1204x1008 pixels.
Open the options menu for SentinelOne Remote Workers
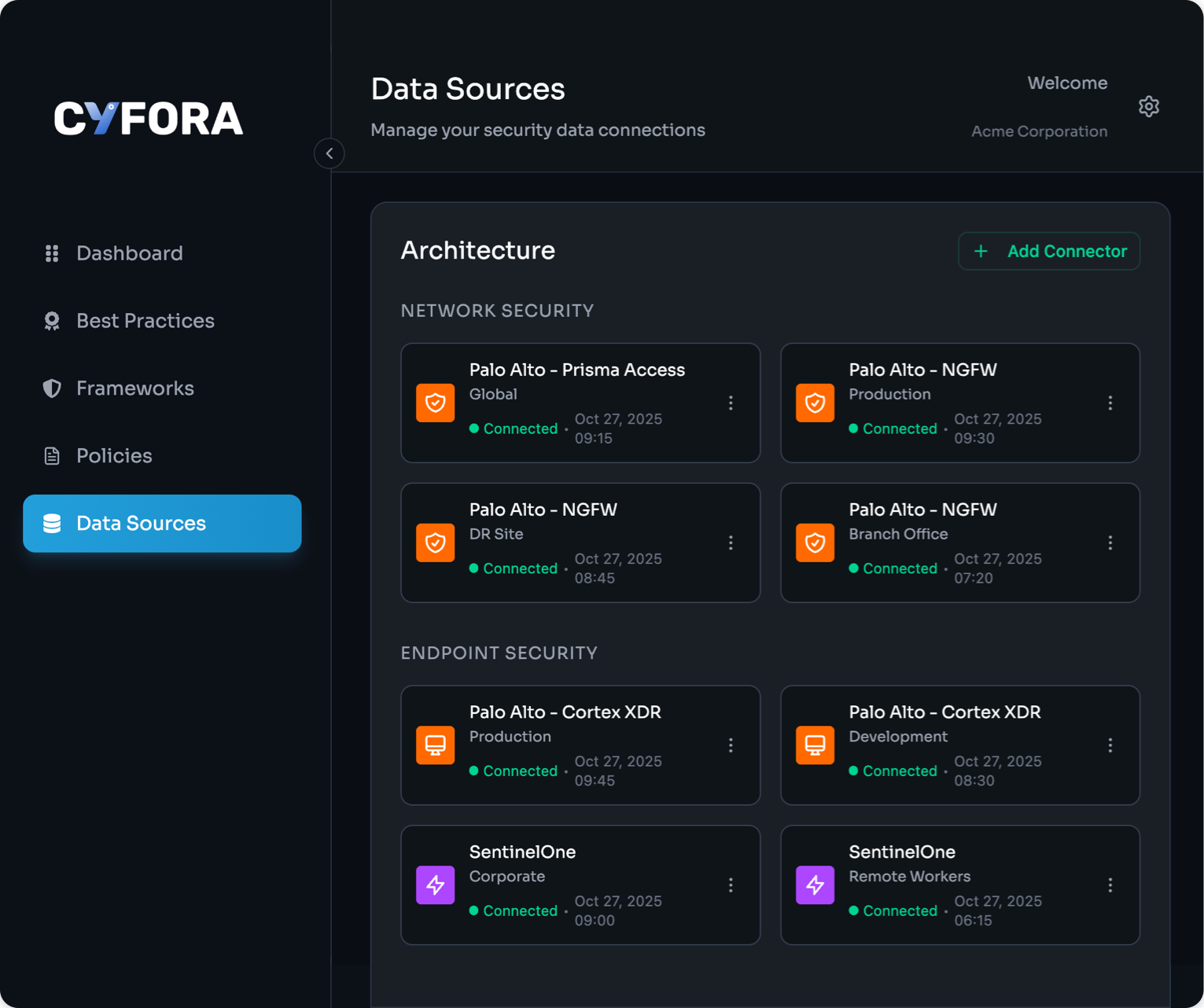1110,885
